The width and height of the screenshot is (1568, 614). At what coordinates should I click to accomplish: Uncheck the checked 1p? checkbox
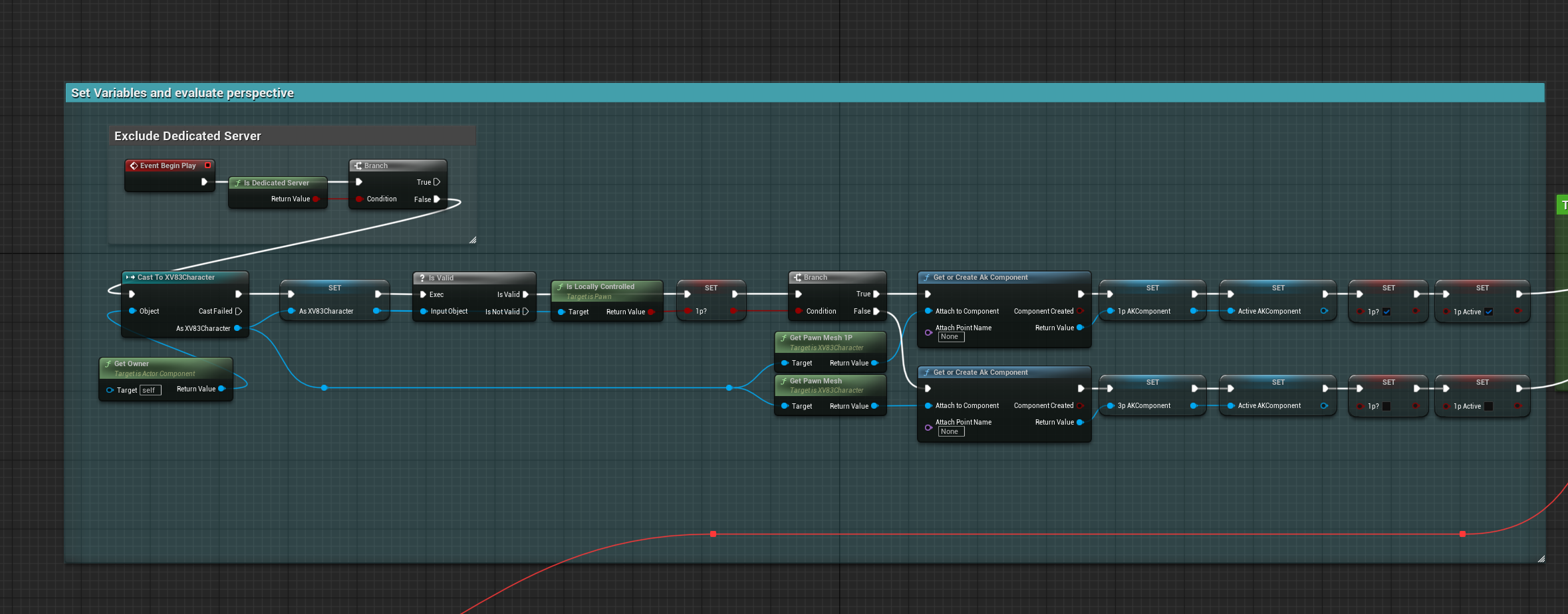coord(1386,312)
